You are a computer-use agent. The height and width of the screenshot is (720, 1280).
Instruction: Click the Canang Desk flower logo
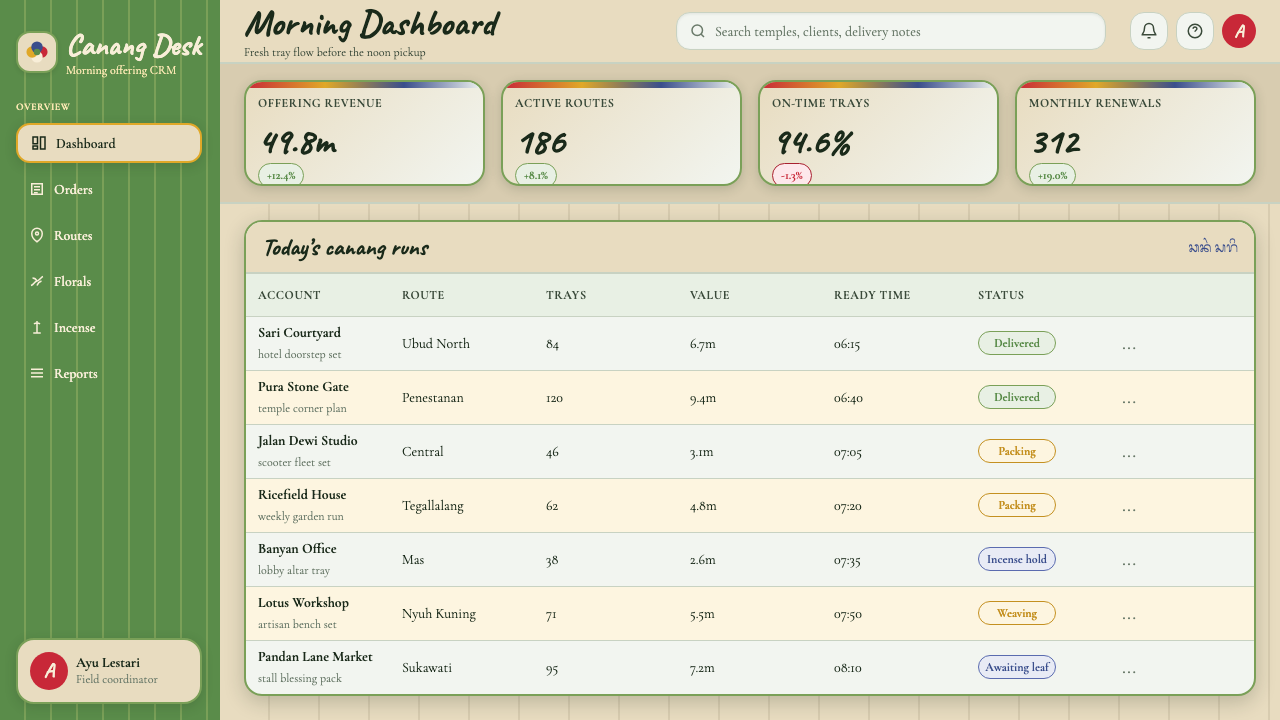(37, 52)
